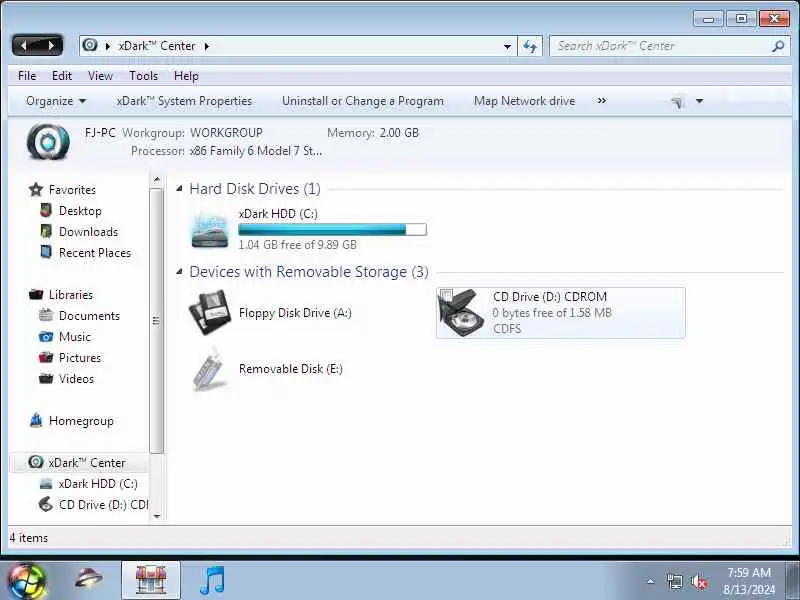
Task: Click the muted volume tray icon
Action: (698, 582)
